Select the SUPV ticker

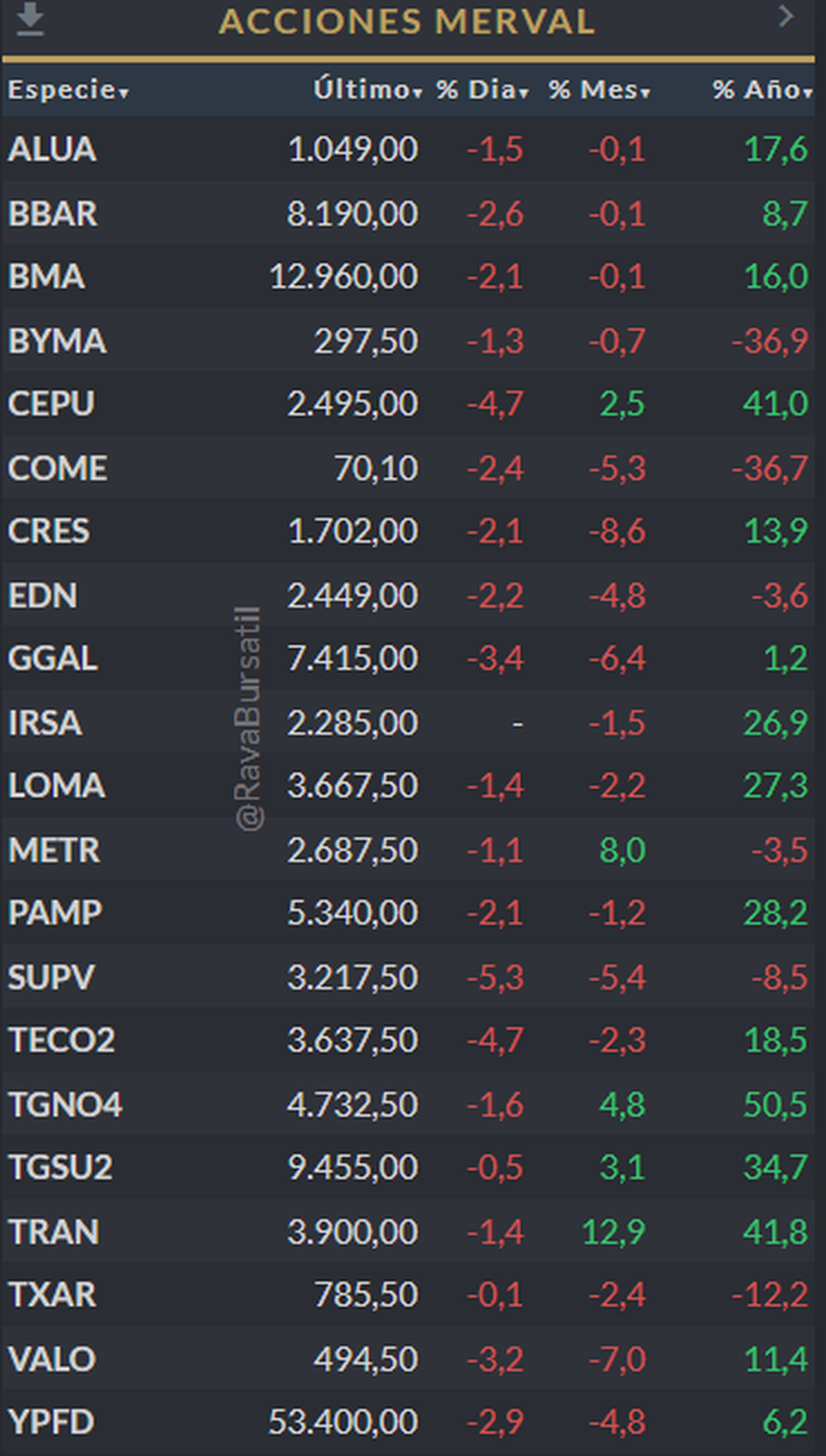tap(51, 978)
